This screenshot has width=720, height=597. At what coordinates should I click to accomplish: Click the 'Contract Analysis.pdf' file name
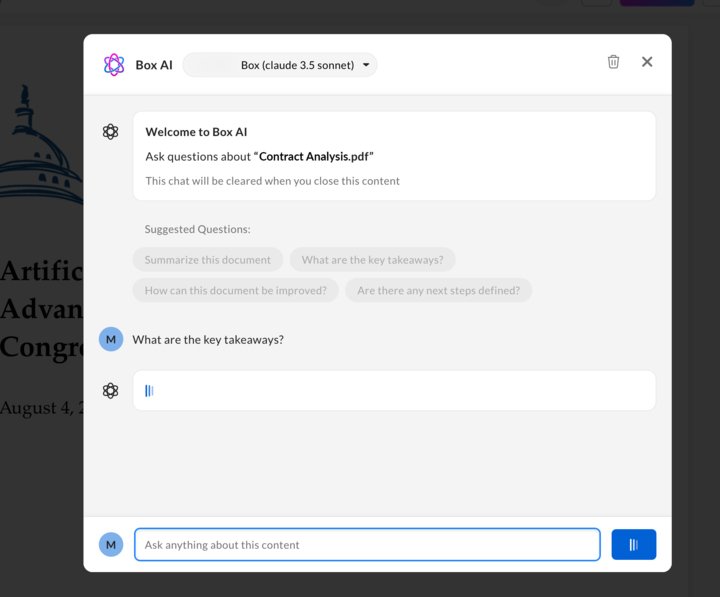[x=313, y=157]
